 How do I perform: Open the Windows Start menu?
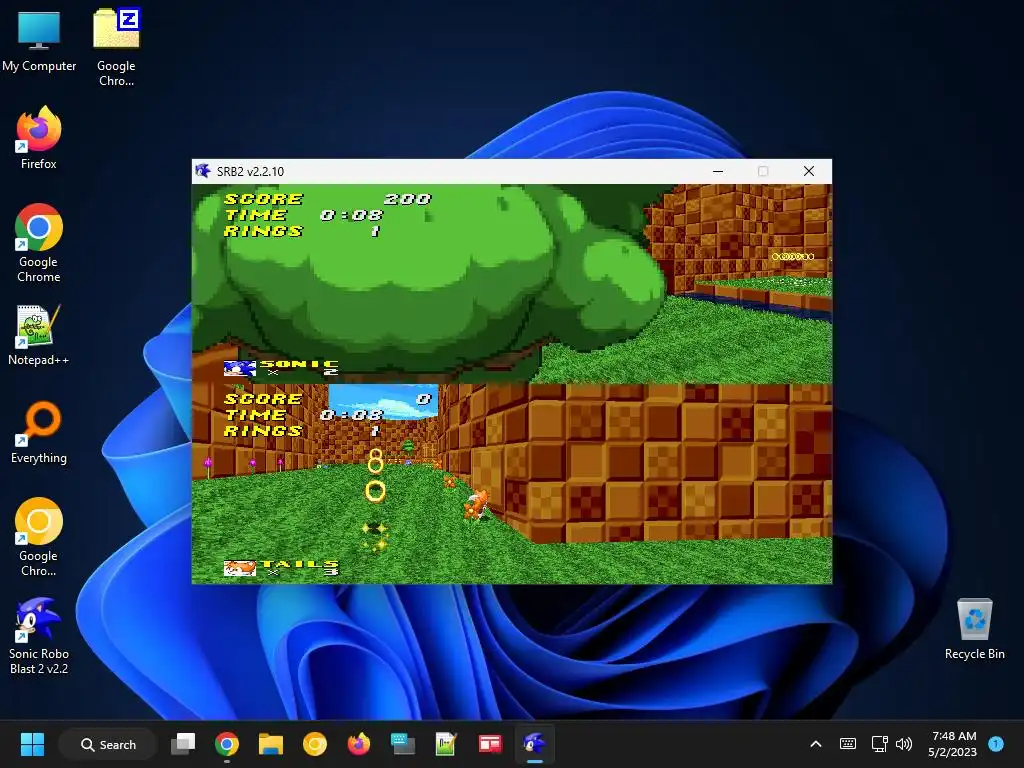pyautogui.click(x=32, y=744)
